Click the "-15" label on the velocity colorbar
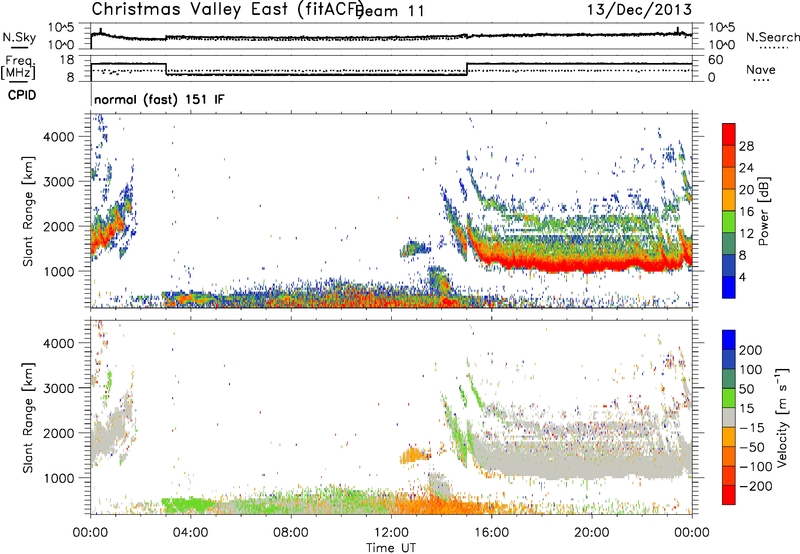The image size is (800, 554). pos(752,428)
